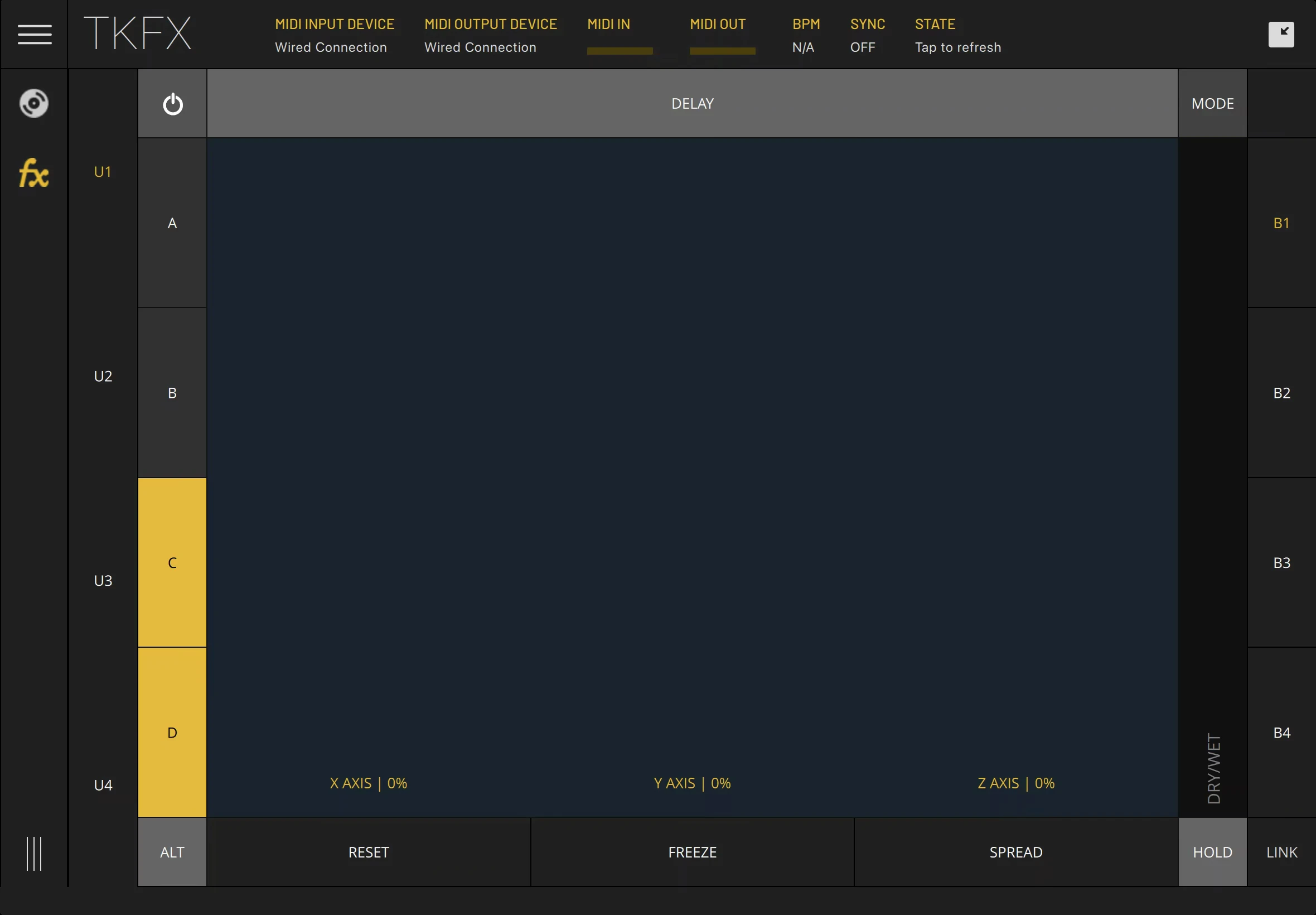Toggle the ALT button
This screenshot has height=915, width=1316.
point(172,852)
